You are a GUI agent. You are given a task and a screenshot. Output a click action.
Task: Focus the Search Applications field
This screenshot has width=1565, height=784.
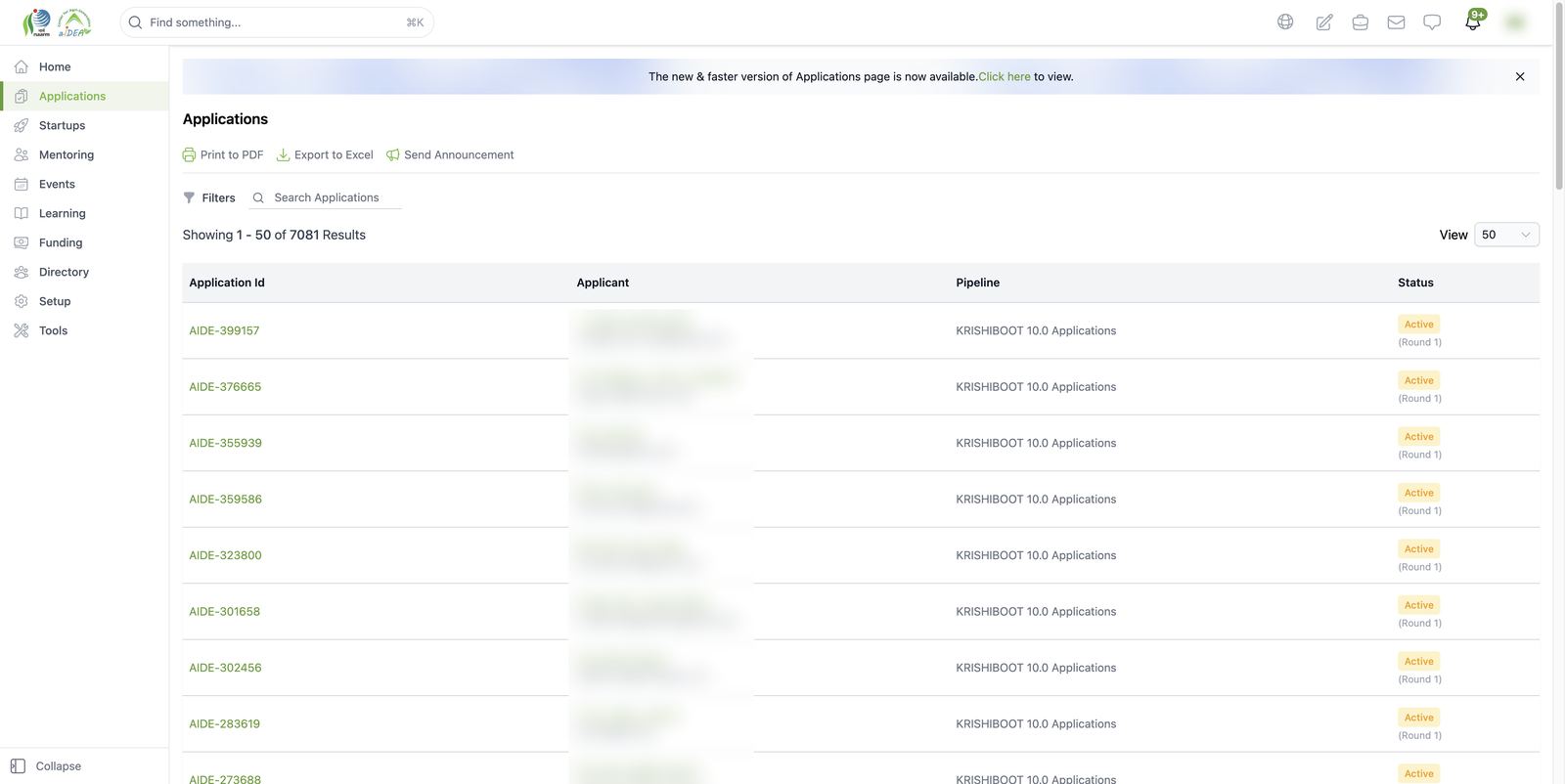click(327, 197)
